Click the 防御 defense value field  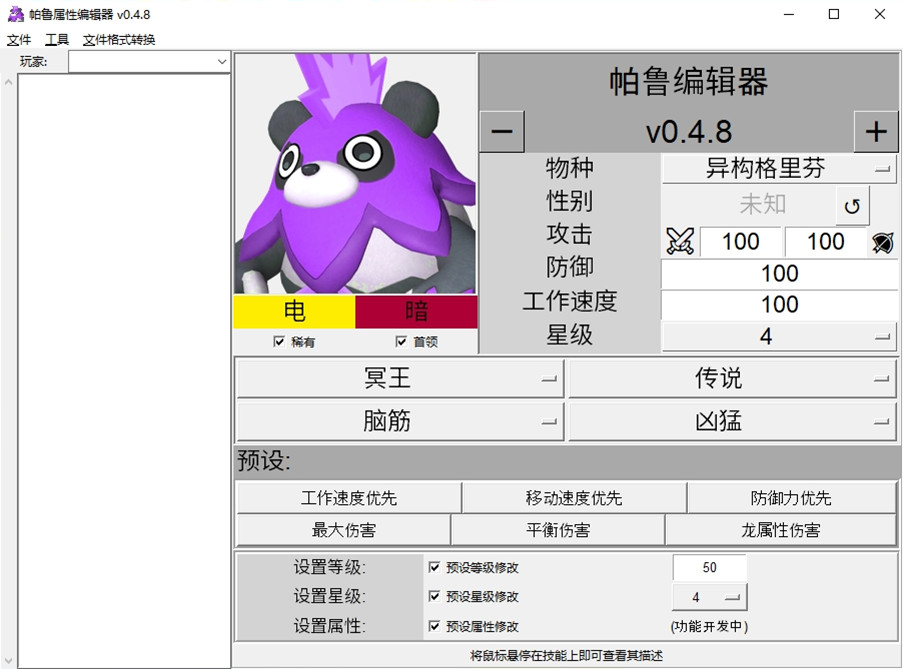tap(779, 274)
